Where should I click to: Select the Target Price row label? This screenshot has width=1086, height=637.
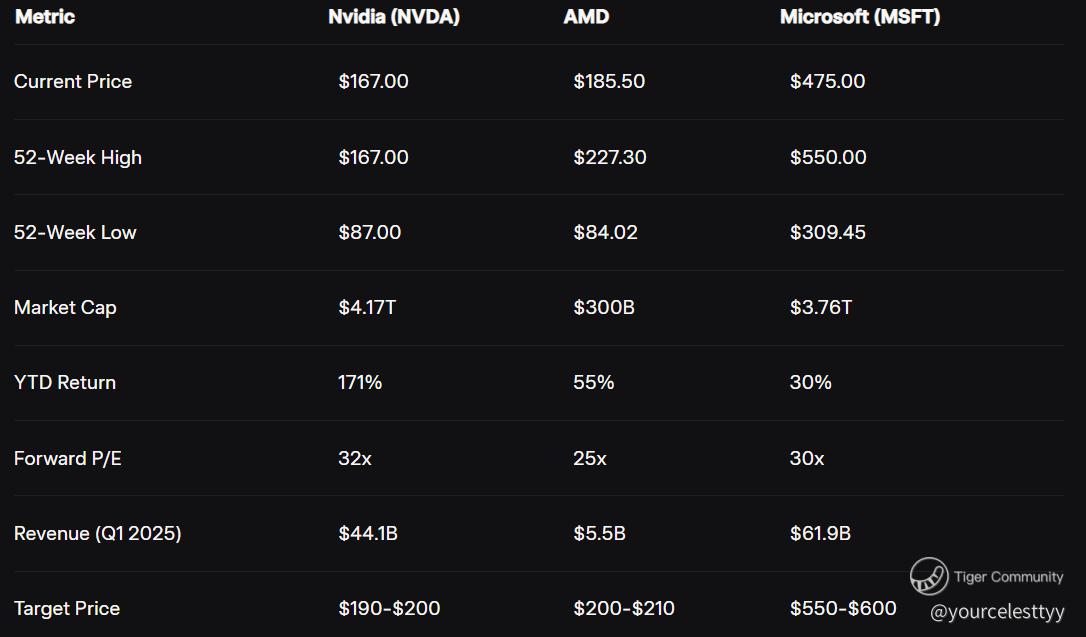(x=67, y=609)
